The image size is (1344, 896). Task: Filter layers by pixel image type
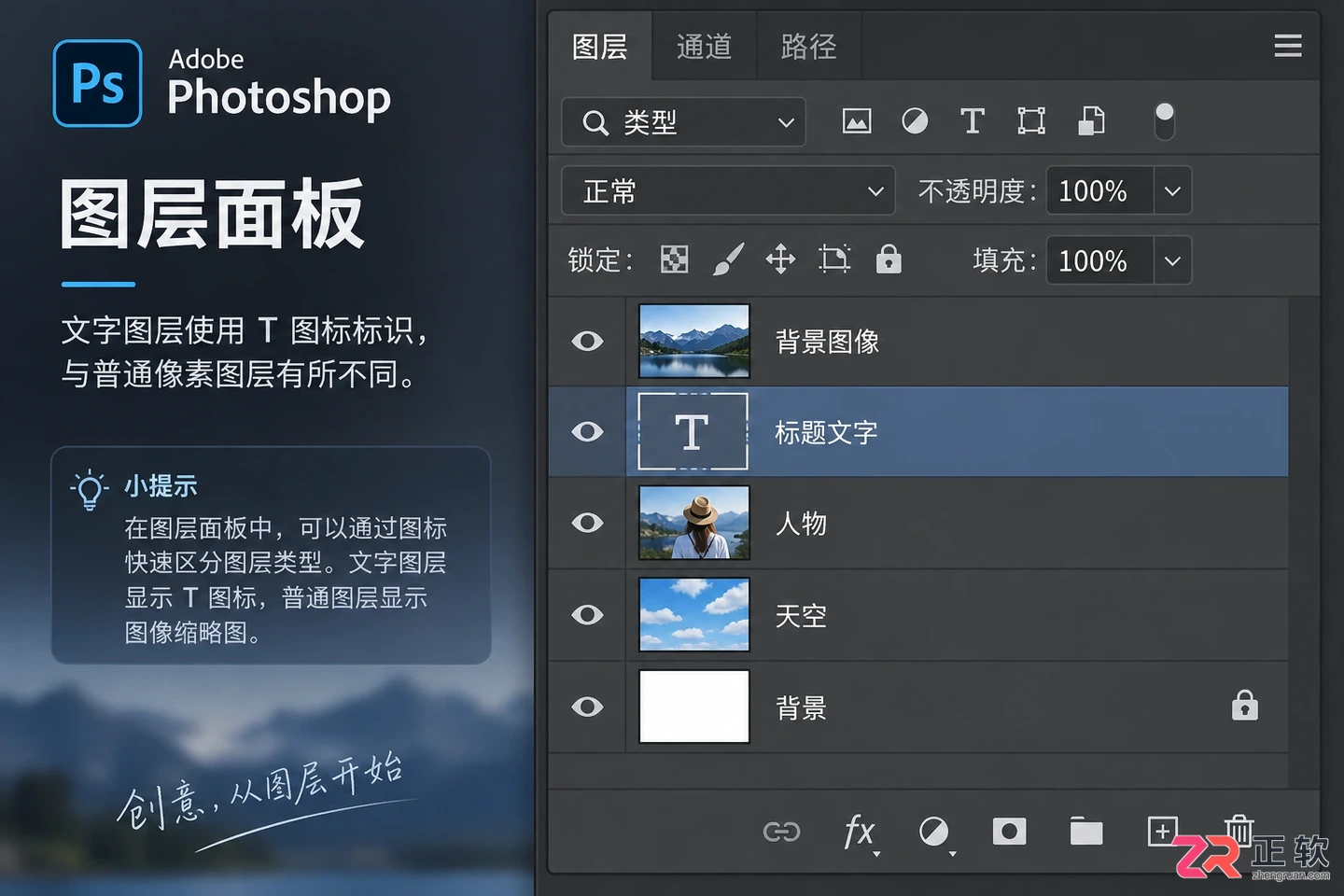(856, 121)
